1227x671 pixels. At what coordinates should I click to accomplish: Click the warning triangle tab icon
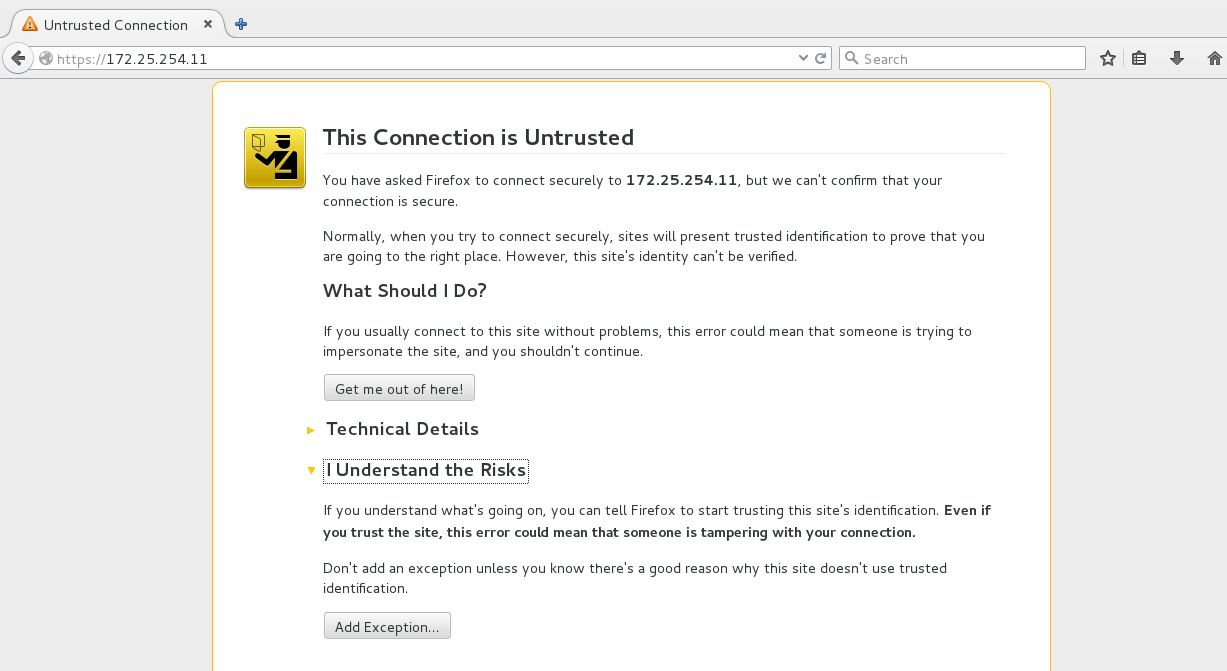[x=30, y=24]
